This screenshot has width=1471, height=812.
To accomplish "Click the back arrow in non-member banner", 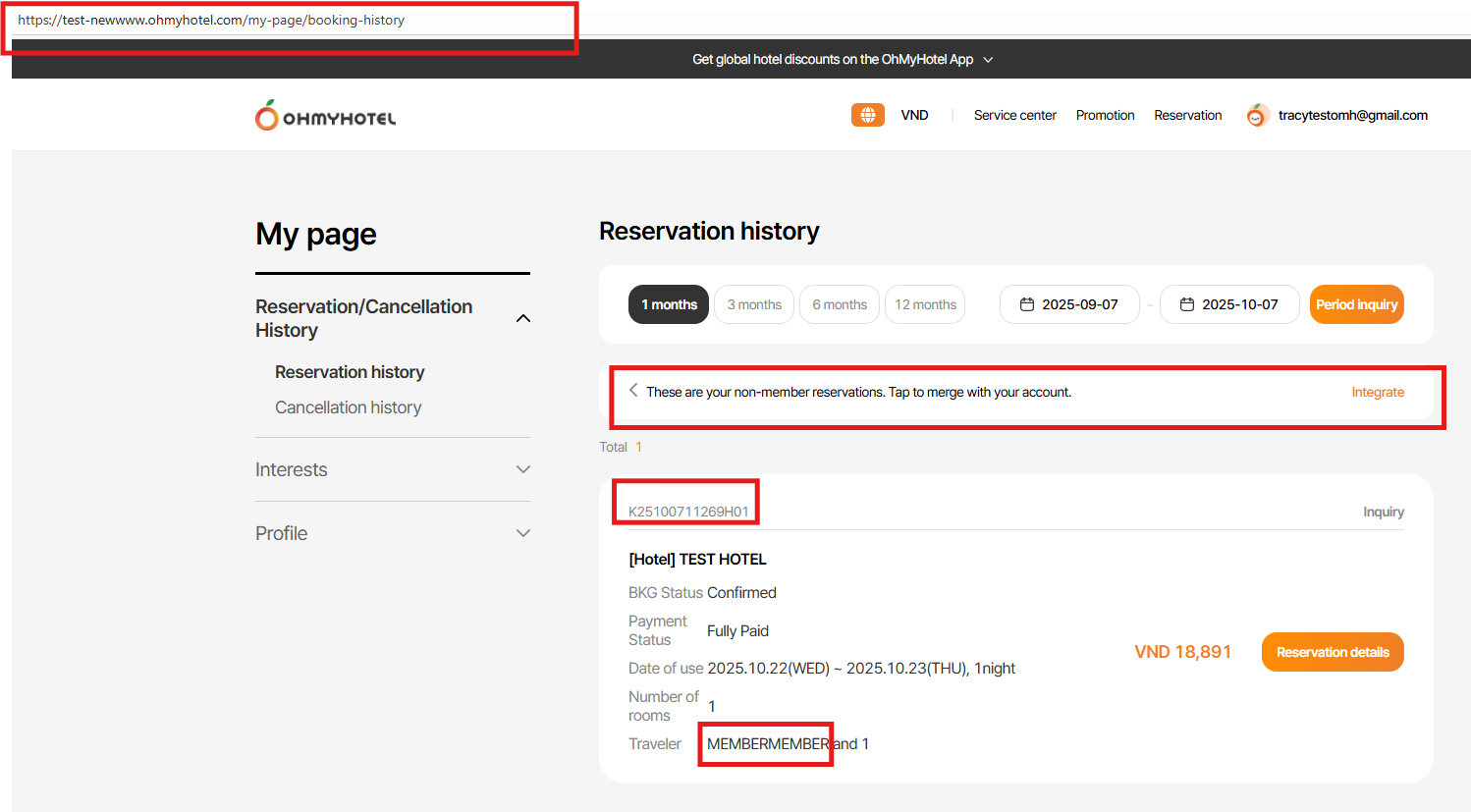I will pyautogui.click(x=633, y=390).
